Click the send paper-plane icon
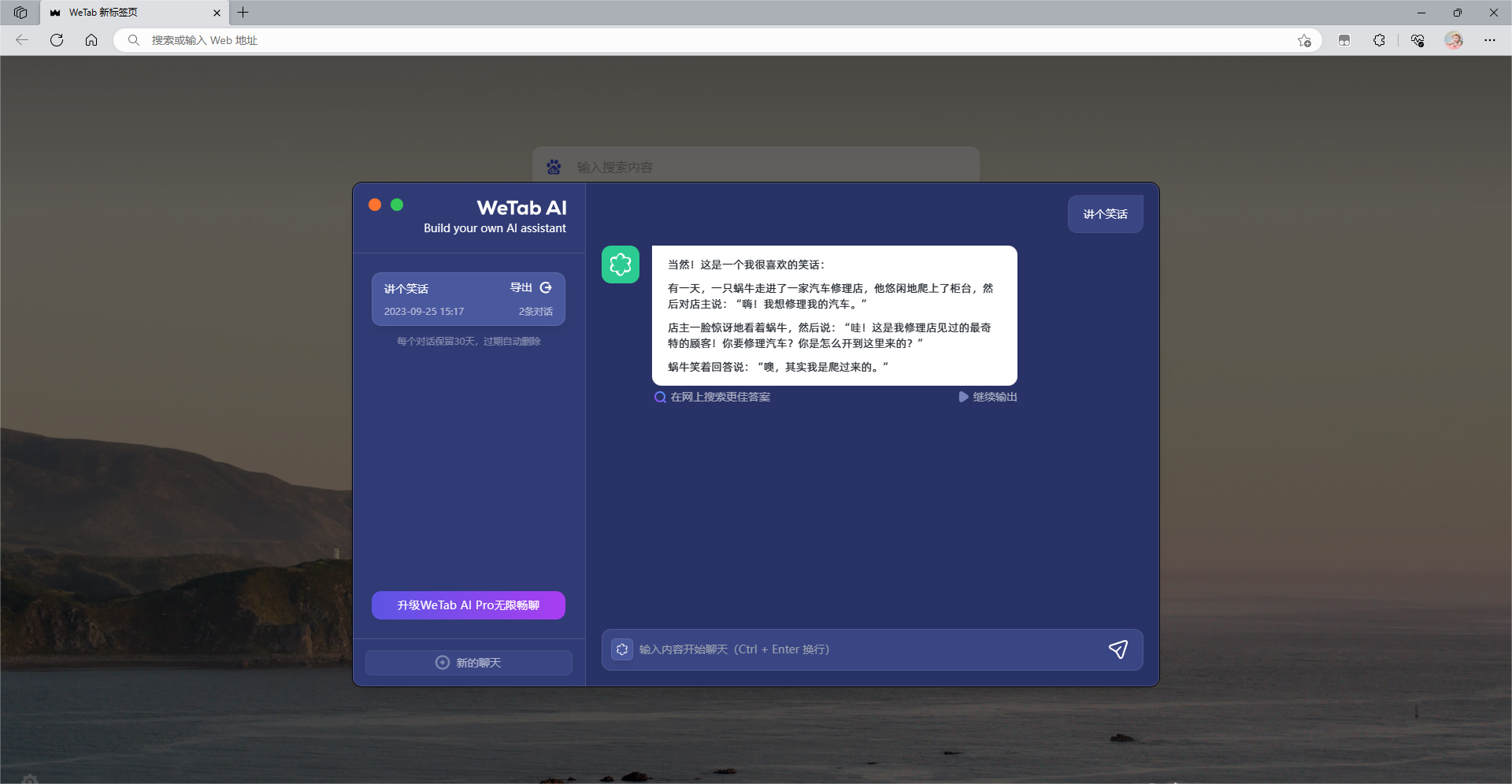This screenshot has height=784, width=1512. [1118, 649]
